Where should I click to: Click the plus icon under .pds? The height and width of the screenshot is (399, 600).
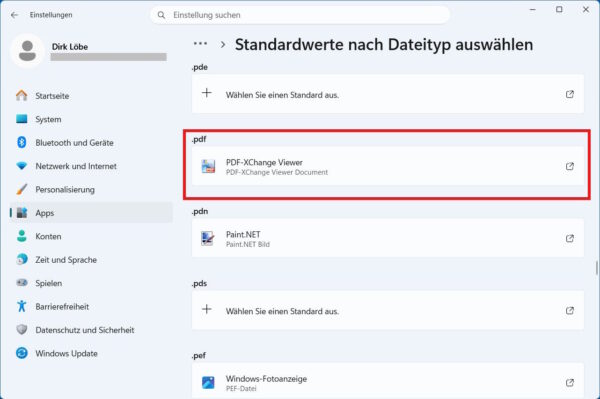(207, 309)
